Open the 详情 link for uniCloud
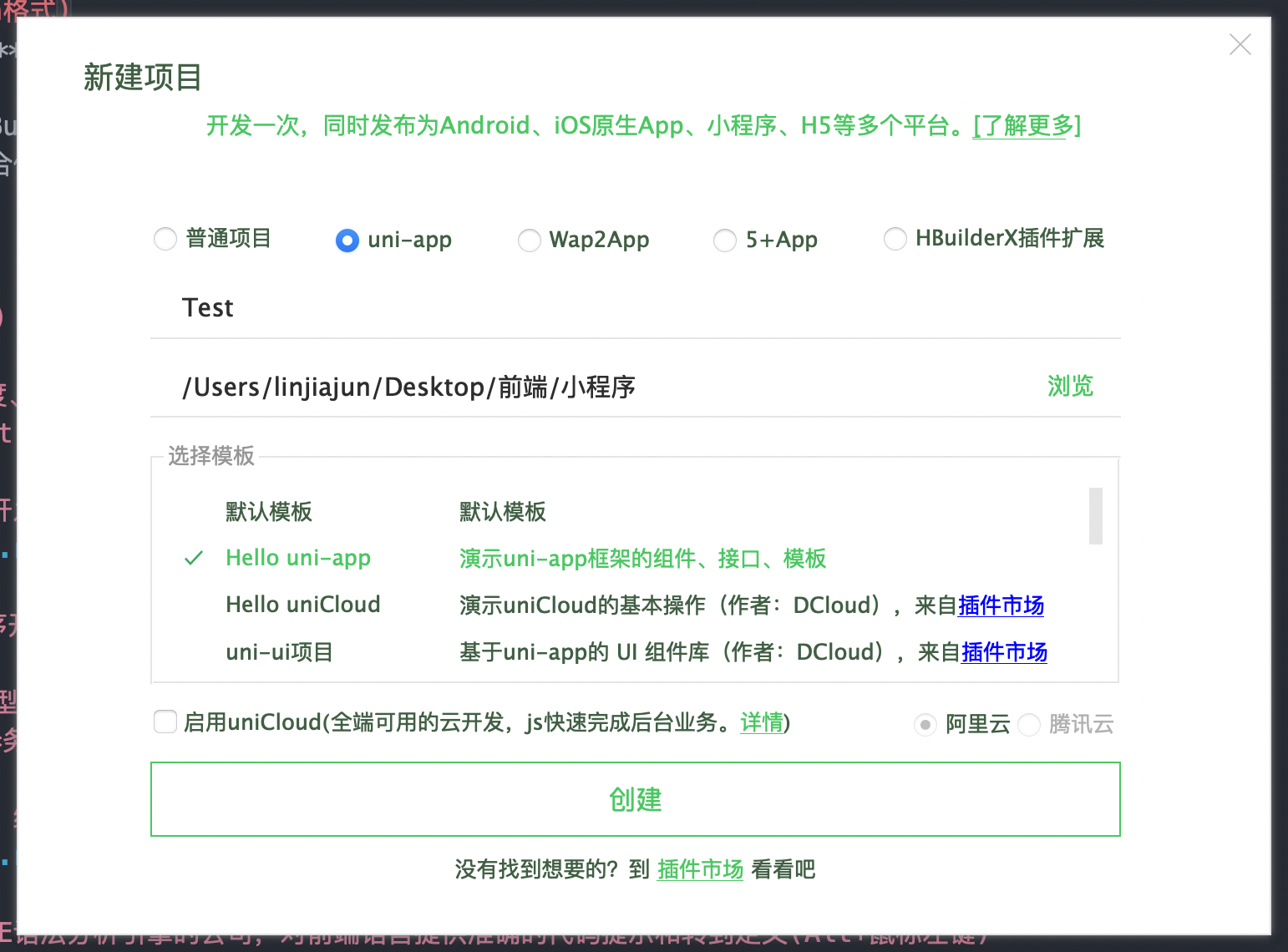Viewport: 1288px width, 952px height. pyautogui.click(x=762, y=722)
